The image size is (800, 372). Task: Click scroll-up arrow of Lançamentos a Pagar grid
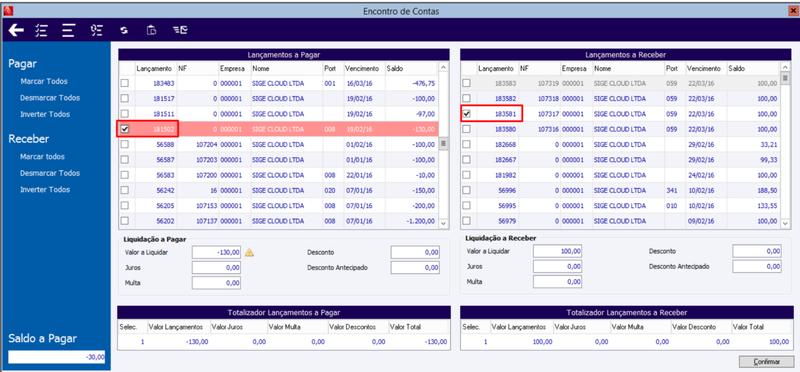click(x=443, y=67)
